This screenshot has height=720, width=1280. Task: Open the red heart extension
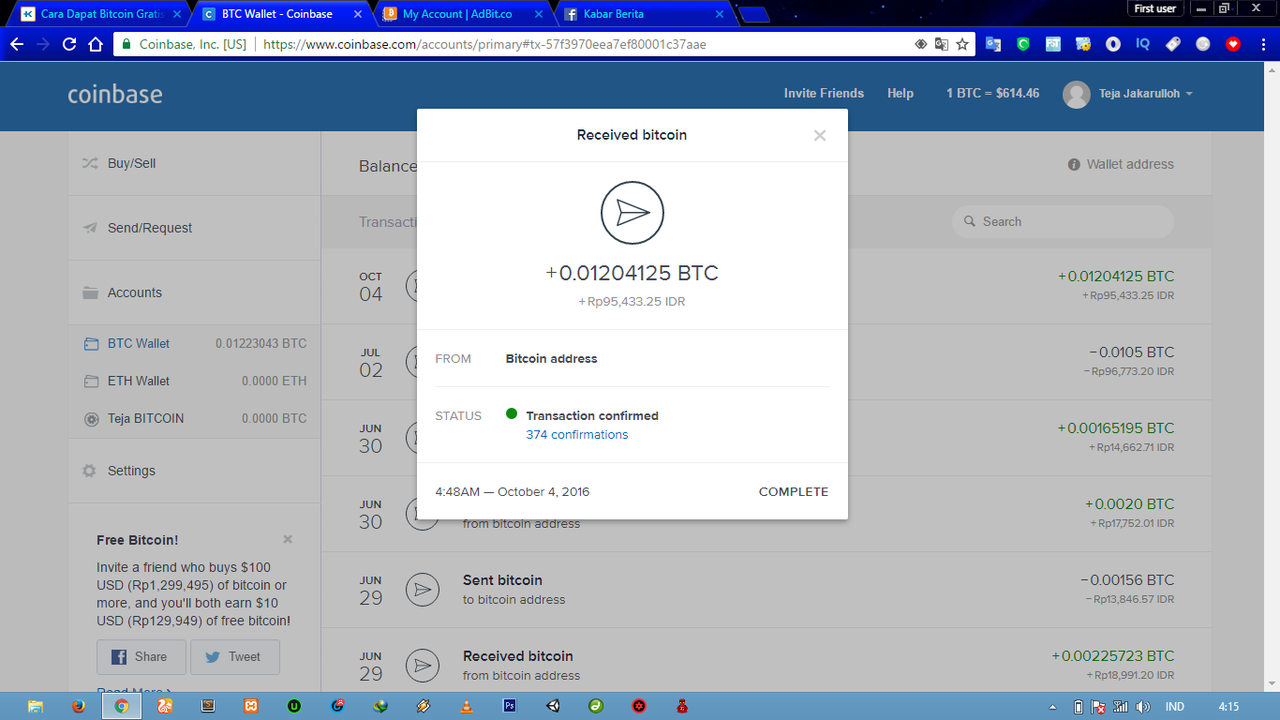click(1233, 44)
